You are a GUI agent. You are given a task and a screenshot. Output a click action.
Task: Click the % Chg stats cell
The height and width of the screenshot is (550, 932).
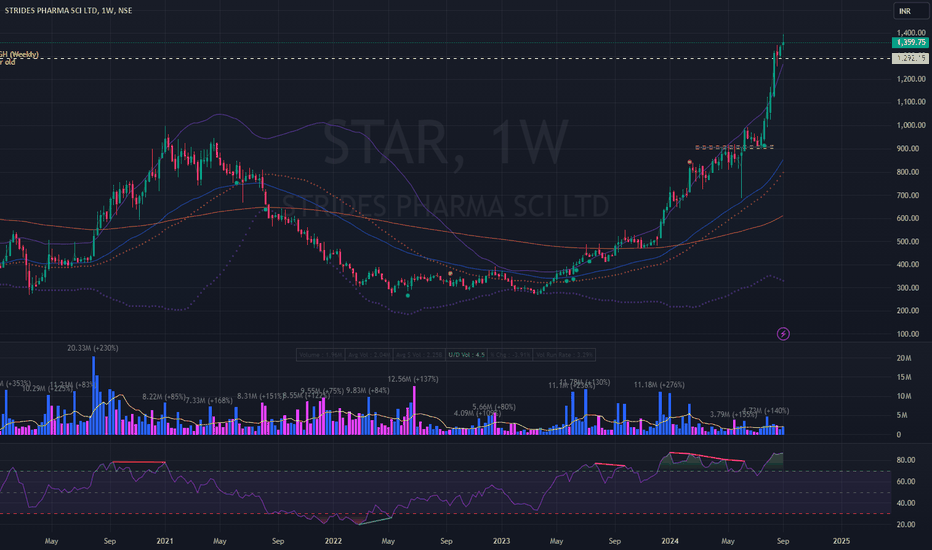click(510, 355)
